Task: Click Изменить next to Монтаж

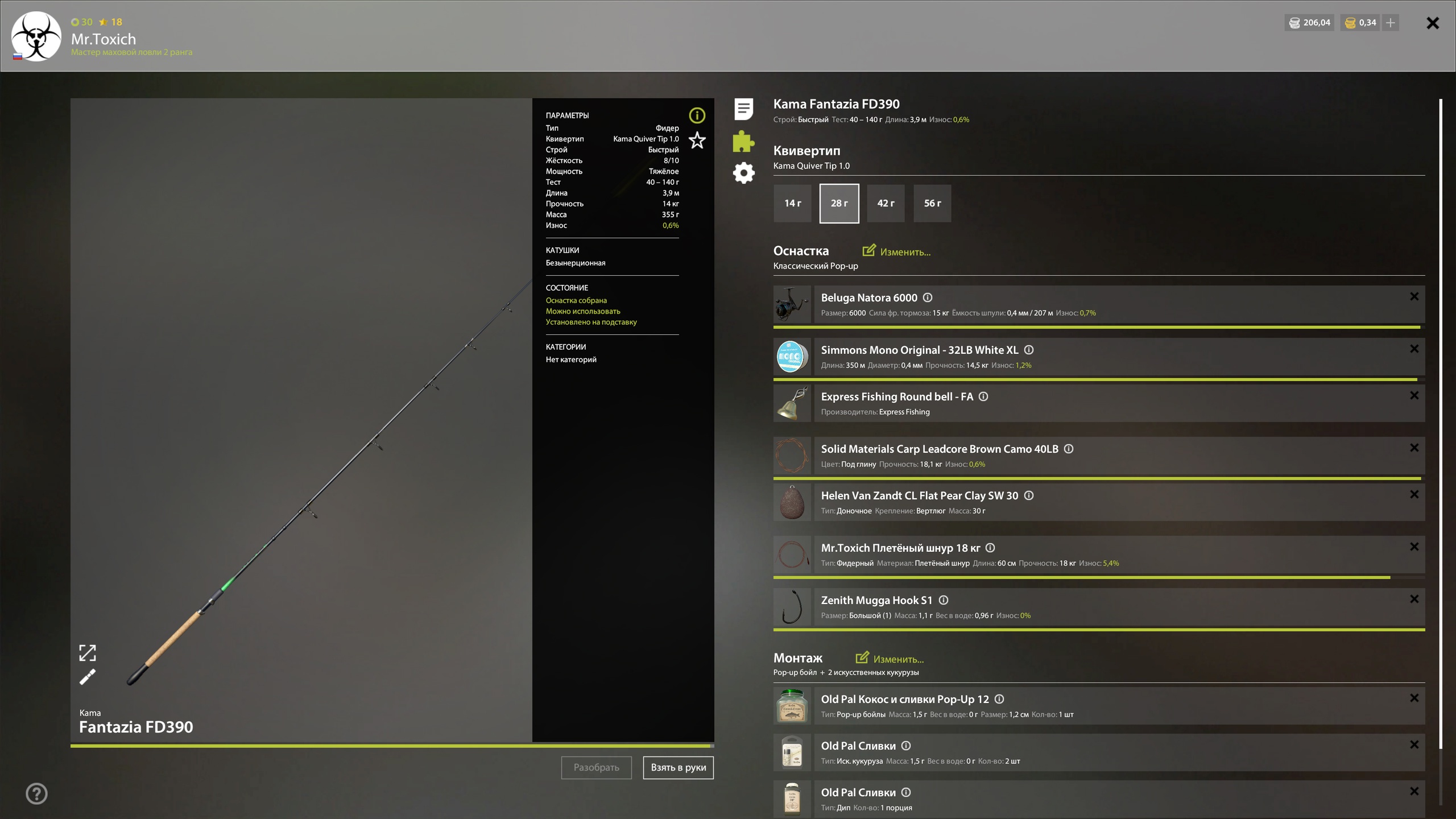Action: click(x=890, y=658)
